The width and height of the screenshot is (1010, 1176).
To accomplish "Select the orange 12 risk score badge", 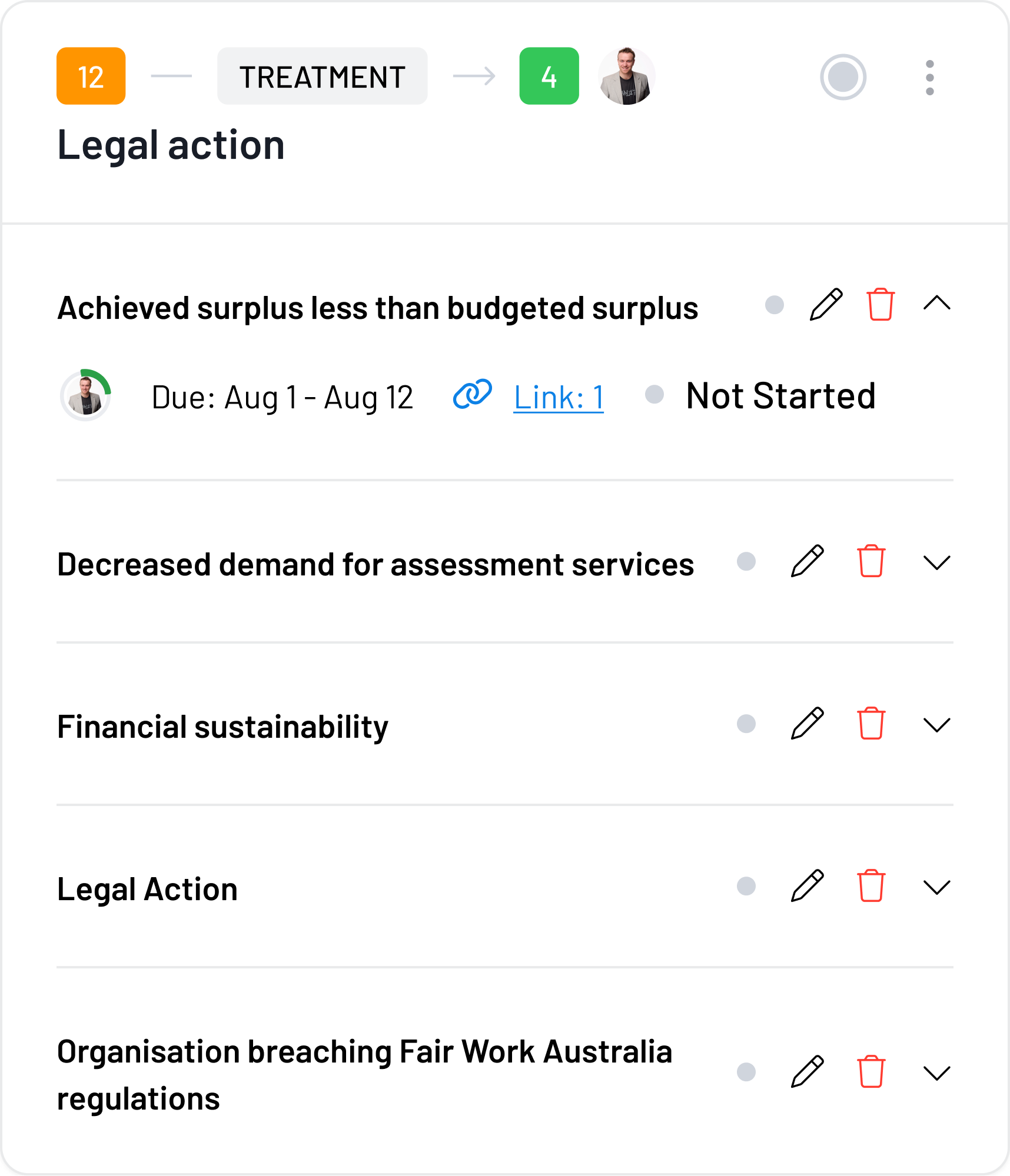I will pos(91,76).
